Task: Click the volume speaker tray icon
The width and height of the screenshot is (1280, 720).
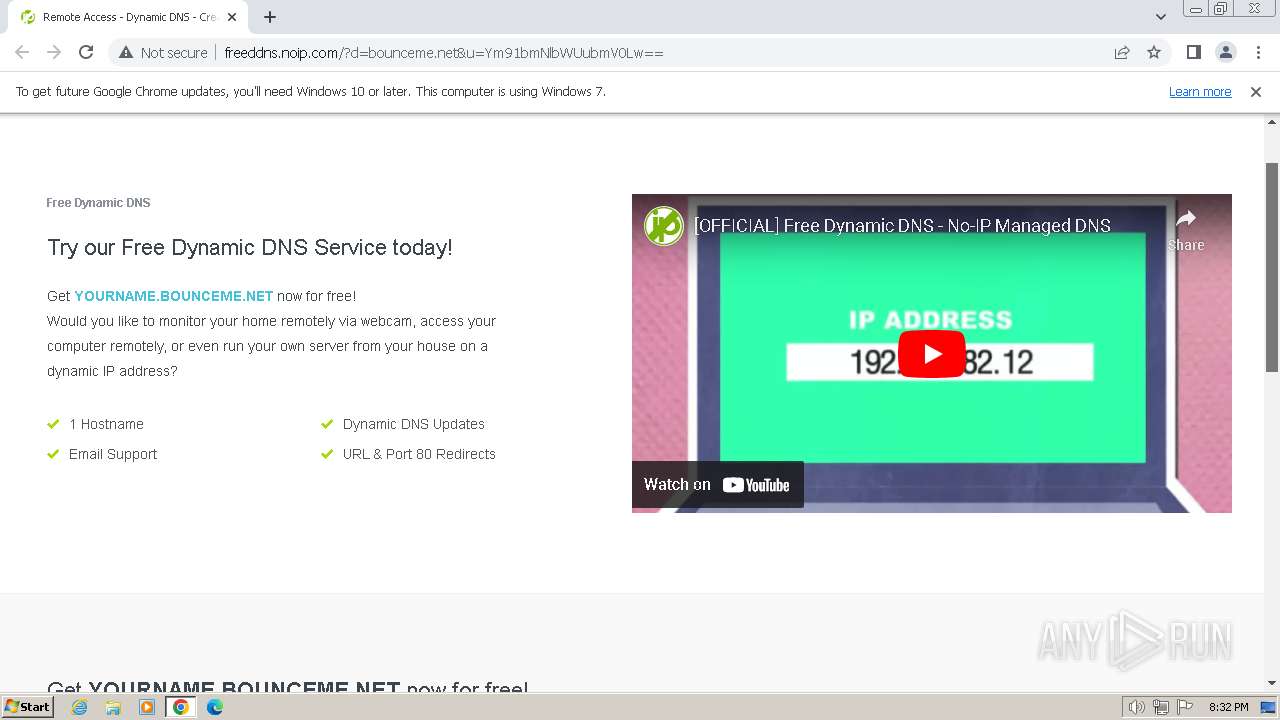Action: [x=1137, y=707]
